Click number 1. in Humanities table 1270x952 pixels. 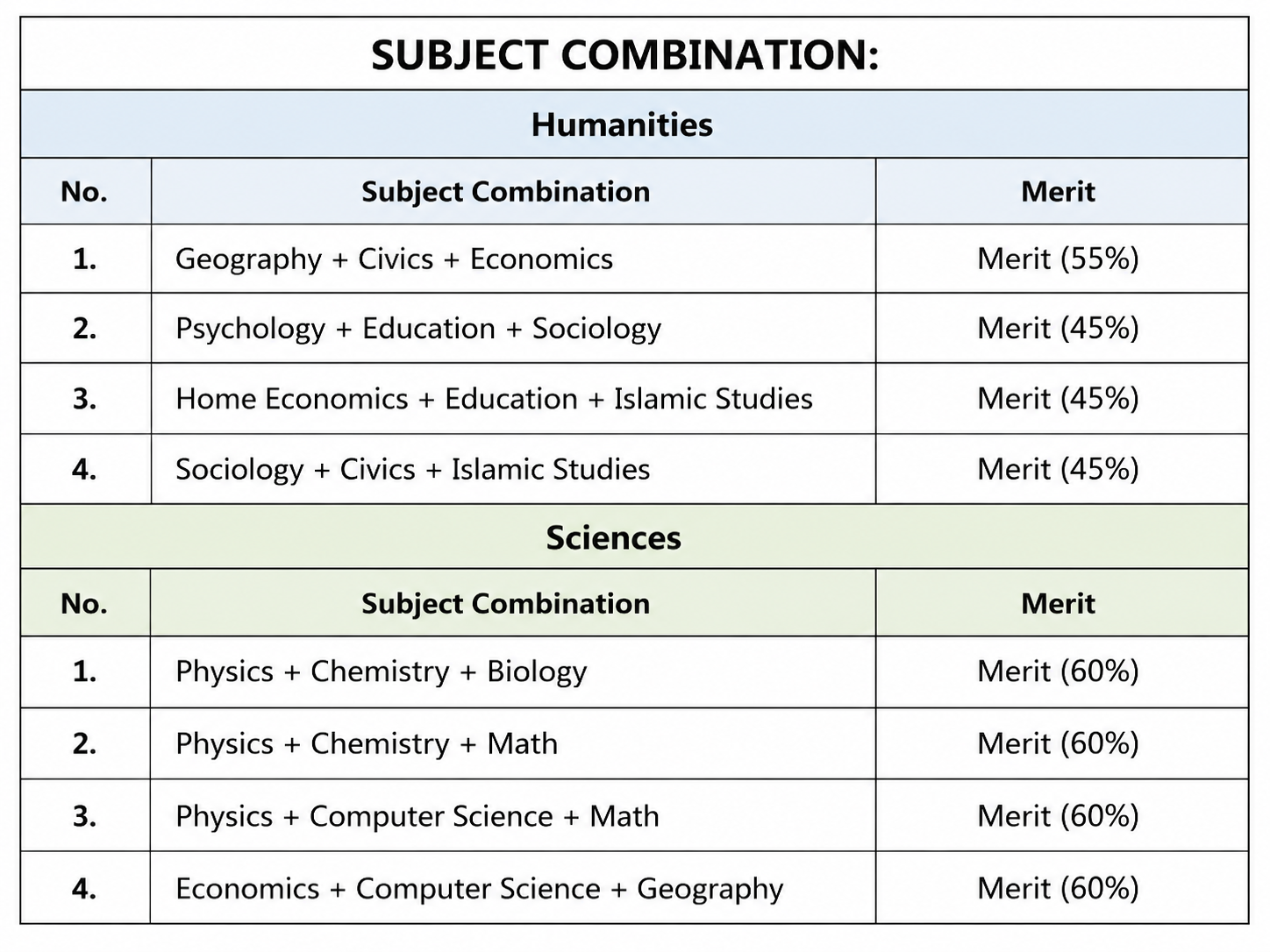tap(84, 259)
